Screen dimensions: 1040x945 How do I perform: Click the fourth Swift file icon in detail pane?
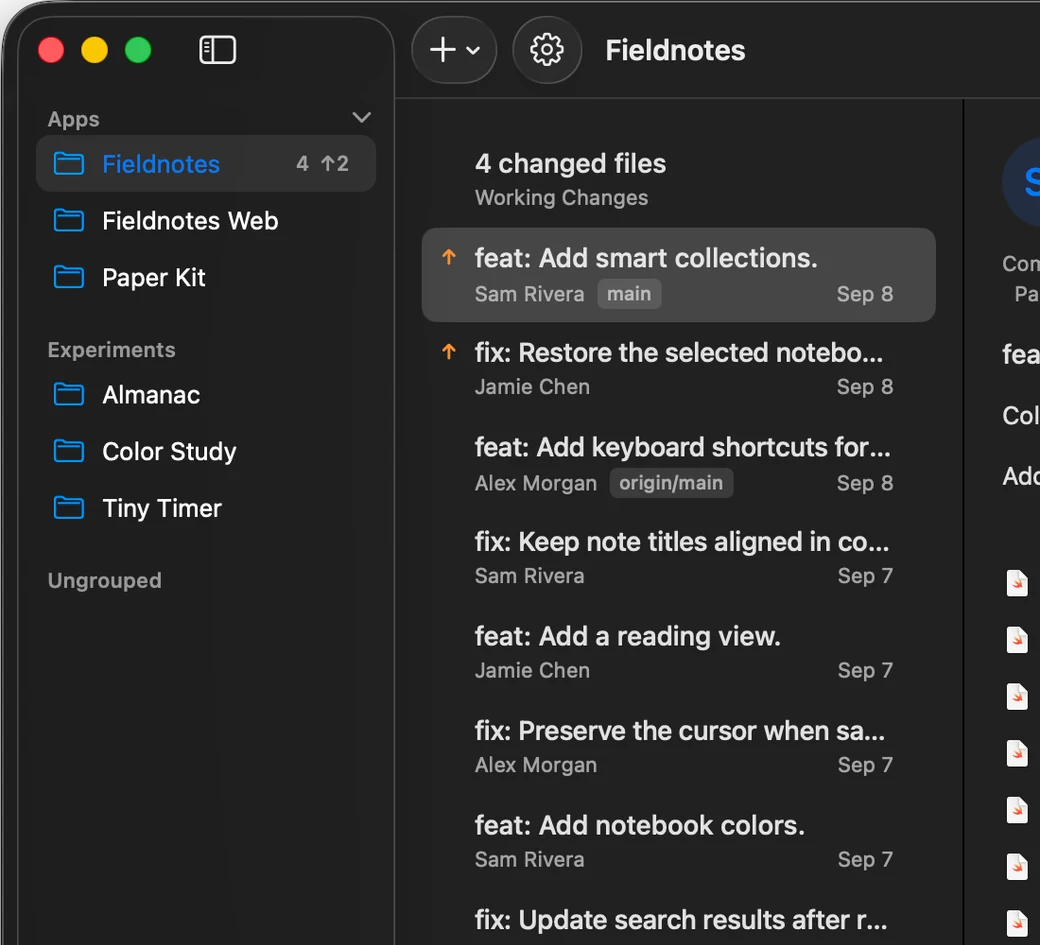pos(1017,753)
